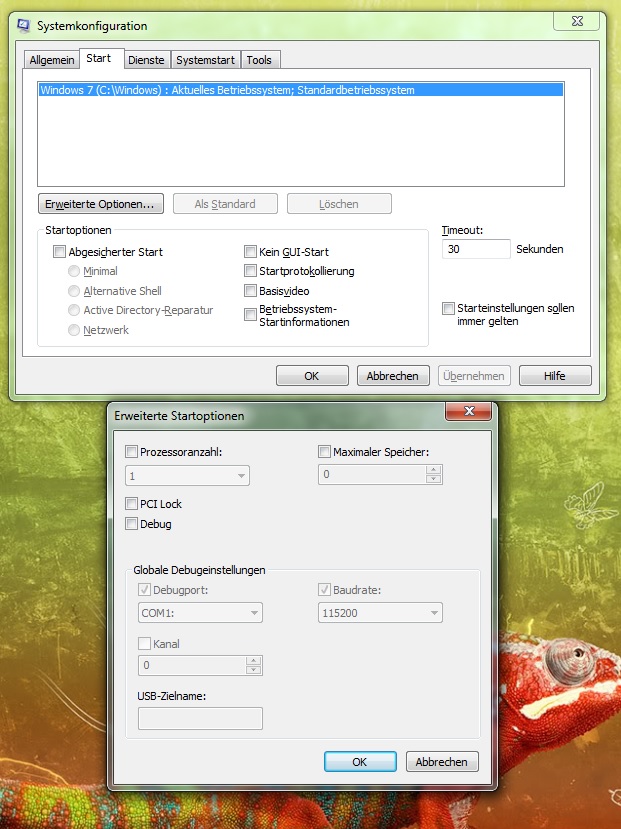Screen dimensions: 621x829
Task: Open the COM1 Debugport dropdown
Action: [x=200, y=613]
